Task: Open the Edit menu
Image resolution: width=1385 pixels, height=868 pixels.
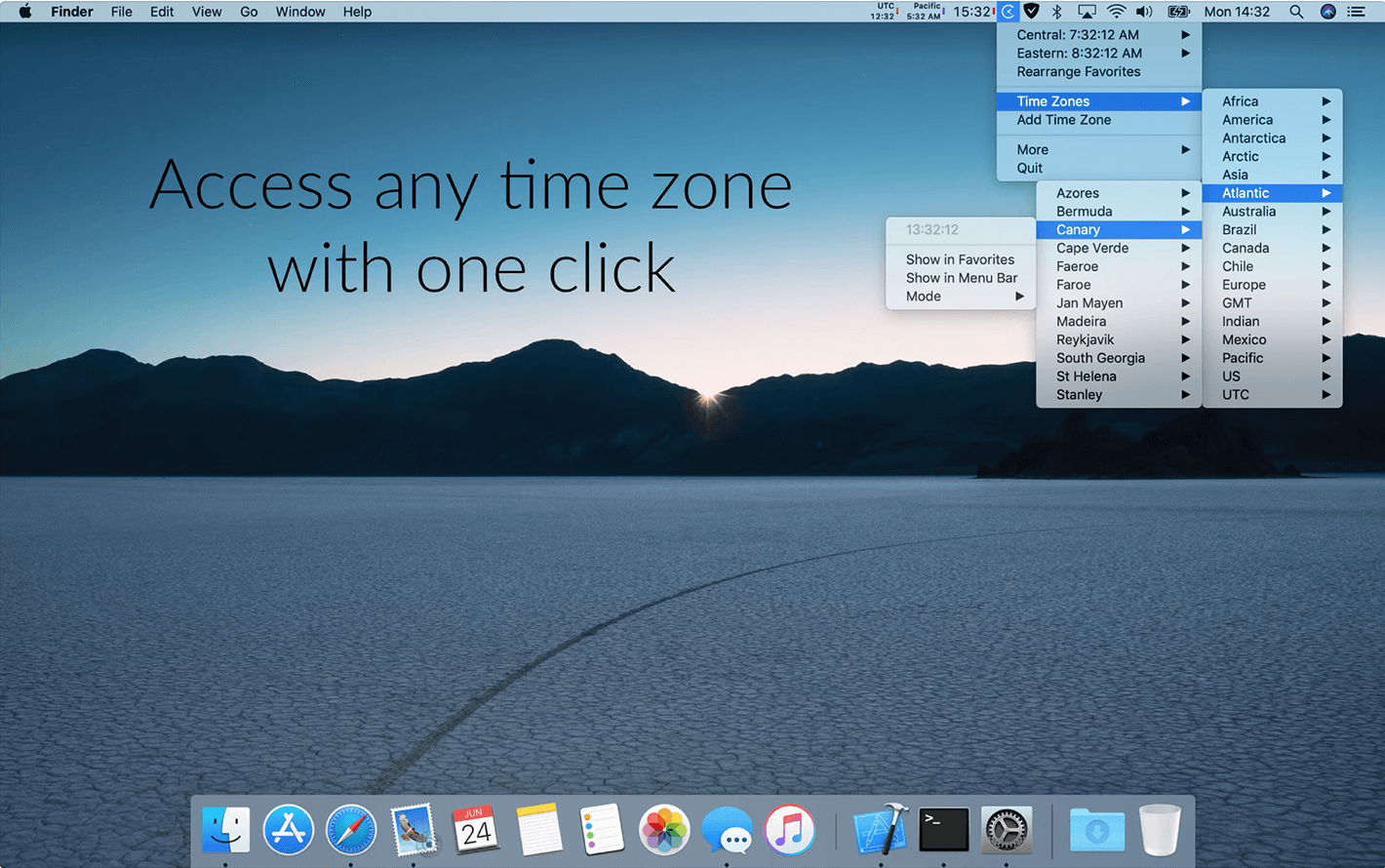Action: pos(162,12)
